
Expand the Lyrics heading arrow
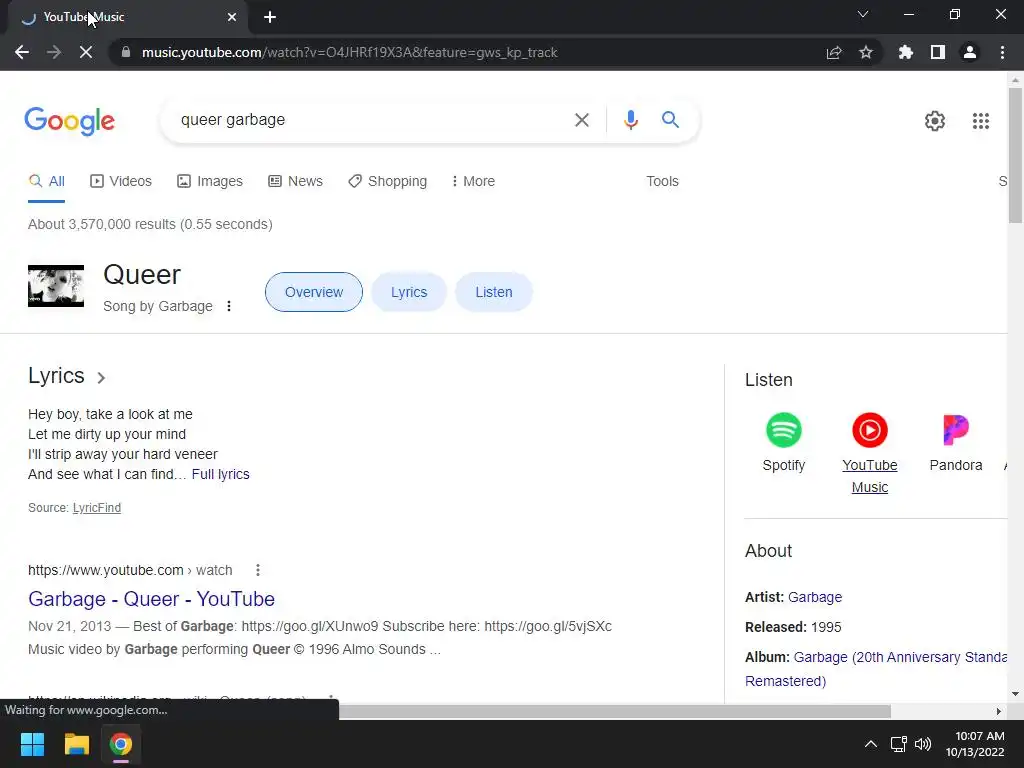click(x=101, y=377)
